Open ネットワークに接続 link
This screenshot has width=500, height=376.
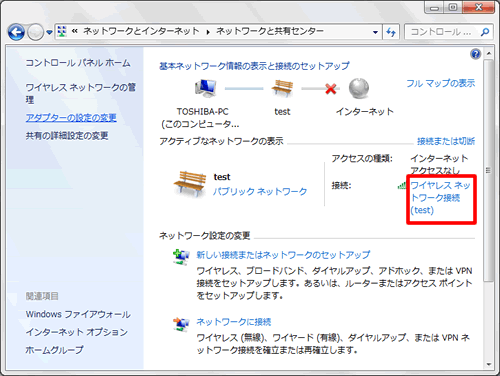pos(234,322)
